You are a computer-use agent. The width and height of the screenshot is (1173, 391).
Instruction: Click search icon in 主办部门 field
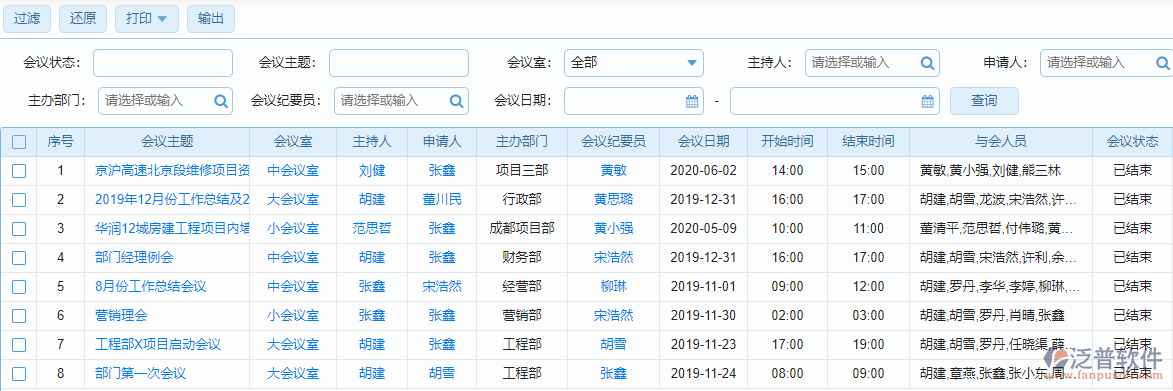click(221, 101)
